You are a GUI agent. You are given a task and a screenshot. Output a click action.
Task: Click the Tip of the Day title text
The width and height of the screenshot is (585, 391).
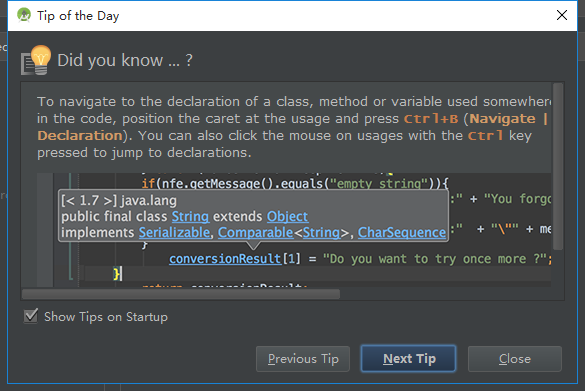78,16
